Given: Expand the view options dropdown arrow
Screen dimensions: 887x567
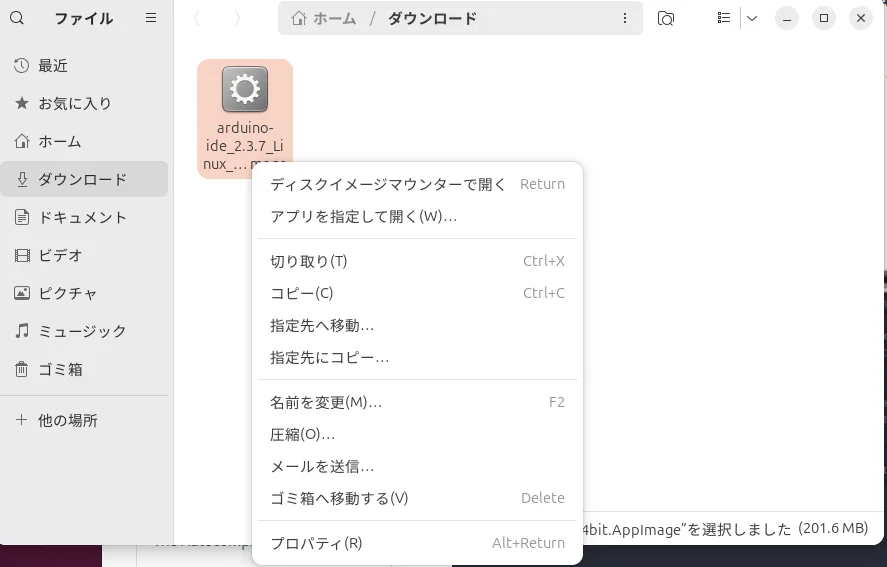Looking at the screenshot, I should 752,18.
